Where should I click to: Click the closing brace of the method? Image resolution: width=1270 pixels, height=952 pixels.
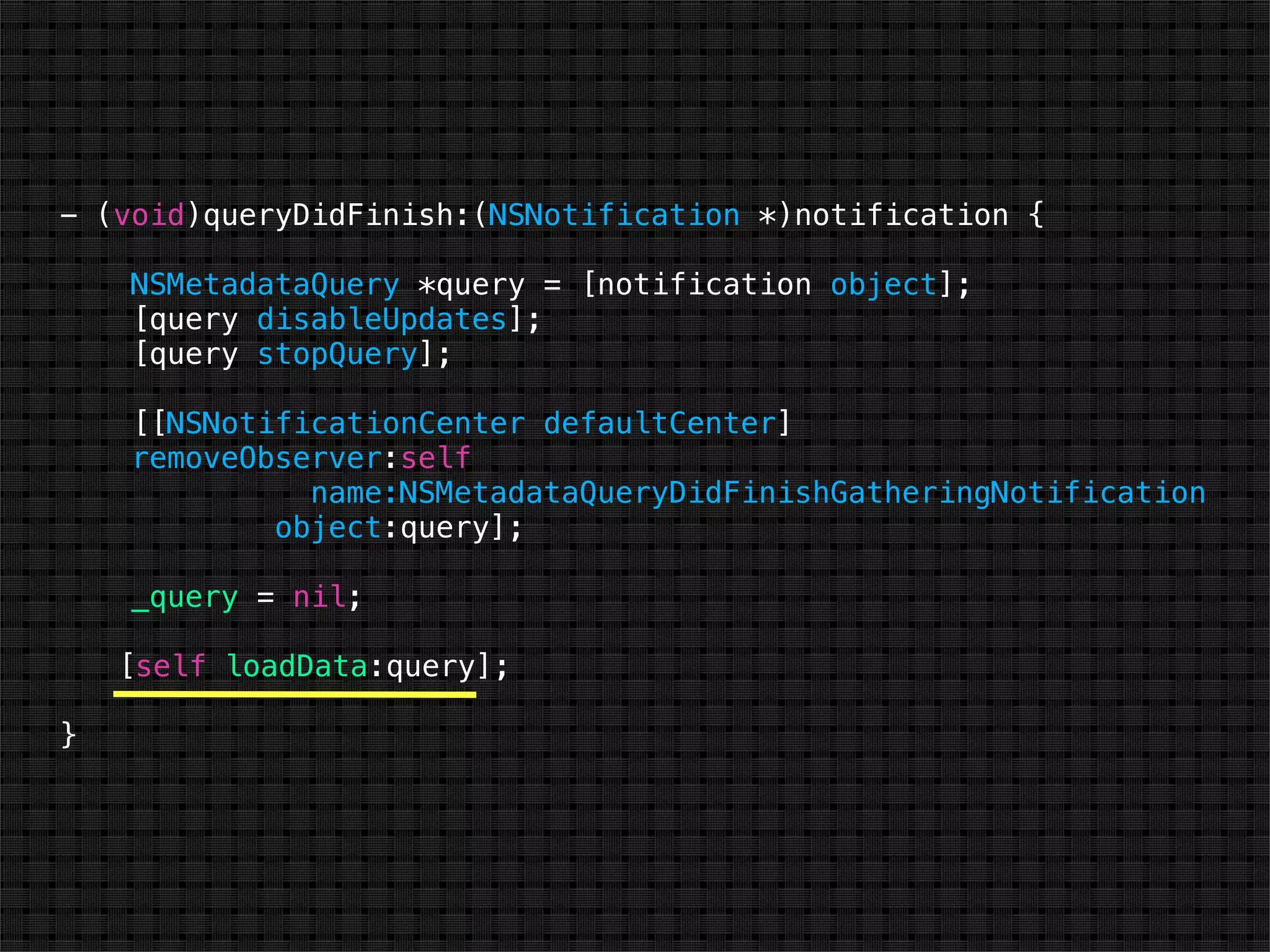coord(69,736)
